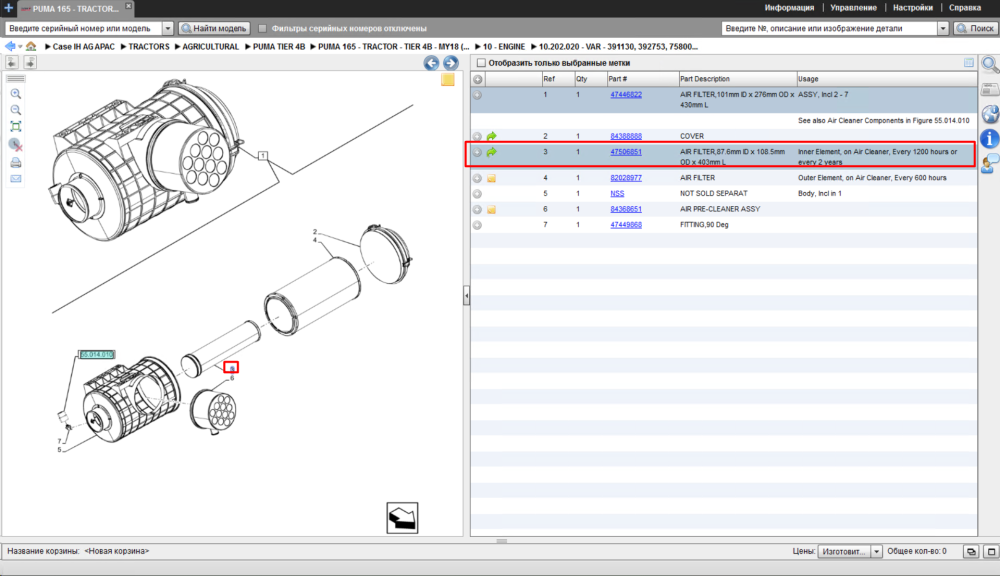Open 'Управление' menu
Screen dimensions: 1000x576
[853, 8]
